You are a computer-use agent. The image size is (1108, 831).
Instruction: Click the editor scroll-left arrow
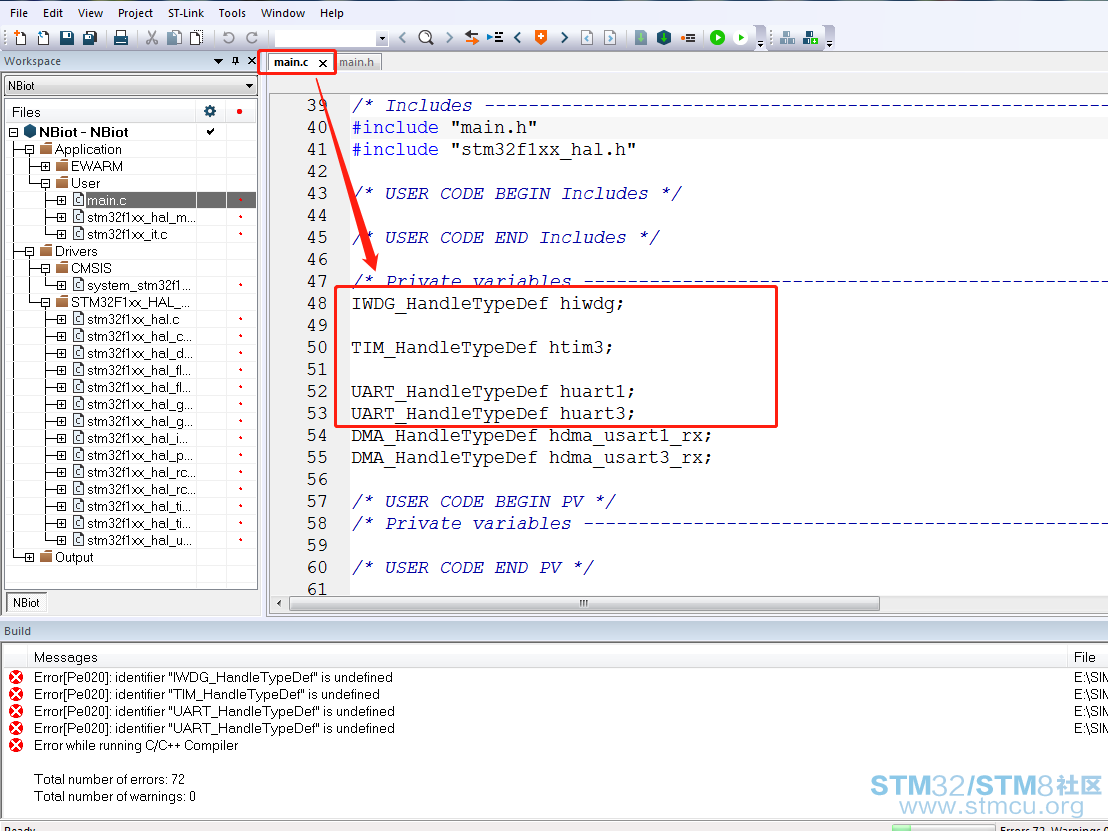280,603
